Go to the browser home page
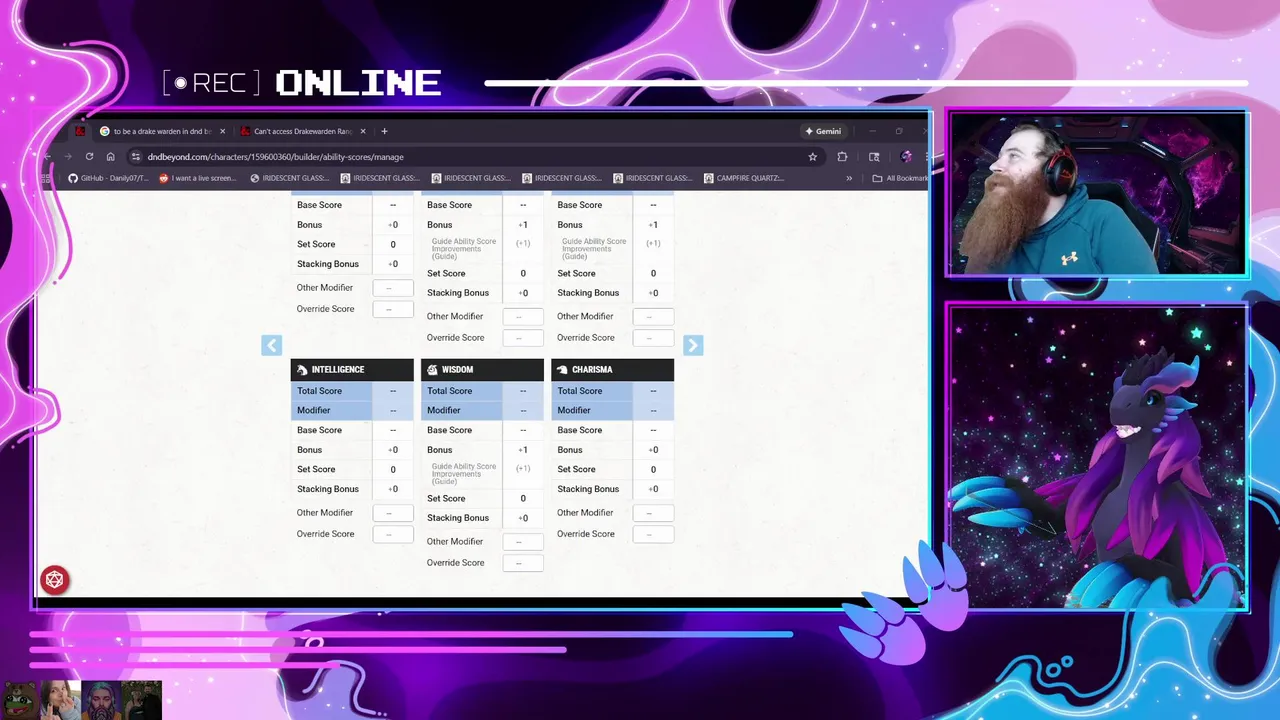This screenshot has width=1280, height=720. (x=110, y=156)
